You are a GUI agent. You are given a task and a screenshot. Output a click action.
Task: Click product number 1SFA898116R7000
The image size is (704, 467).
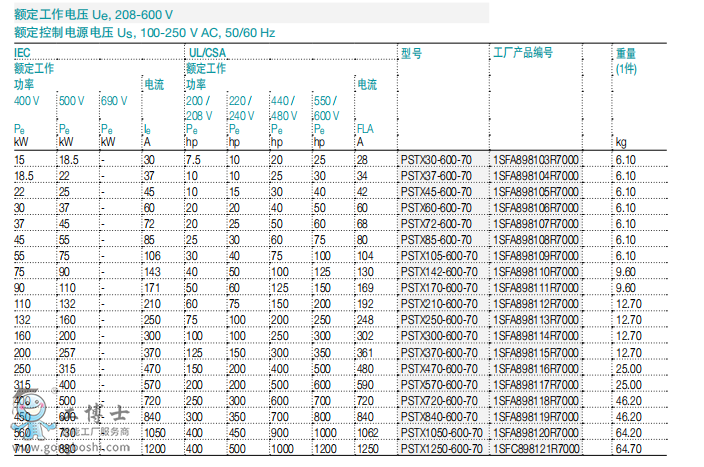[x=536, y=368]
